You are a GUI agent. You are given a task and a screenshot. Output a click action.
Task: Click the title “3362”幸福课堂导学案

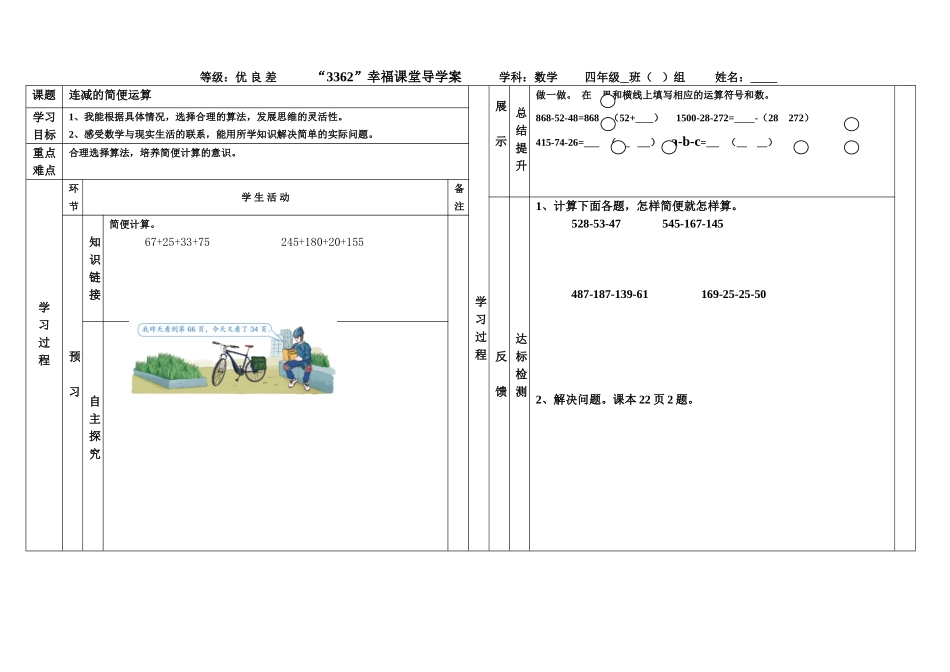[390, 77]
